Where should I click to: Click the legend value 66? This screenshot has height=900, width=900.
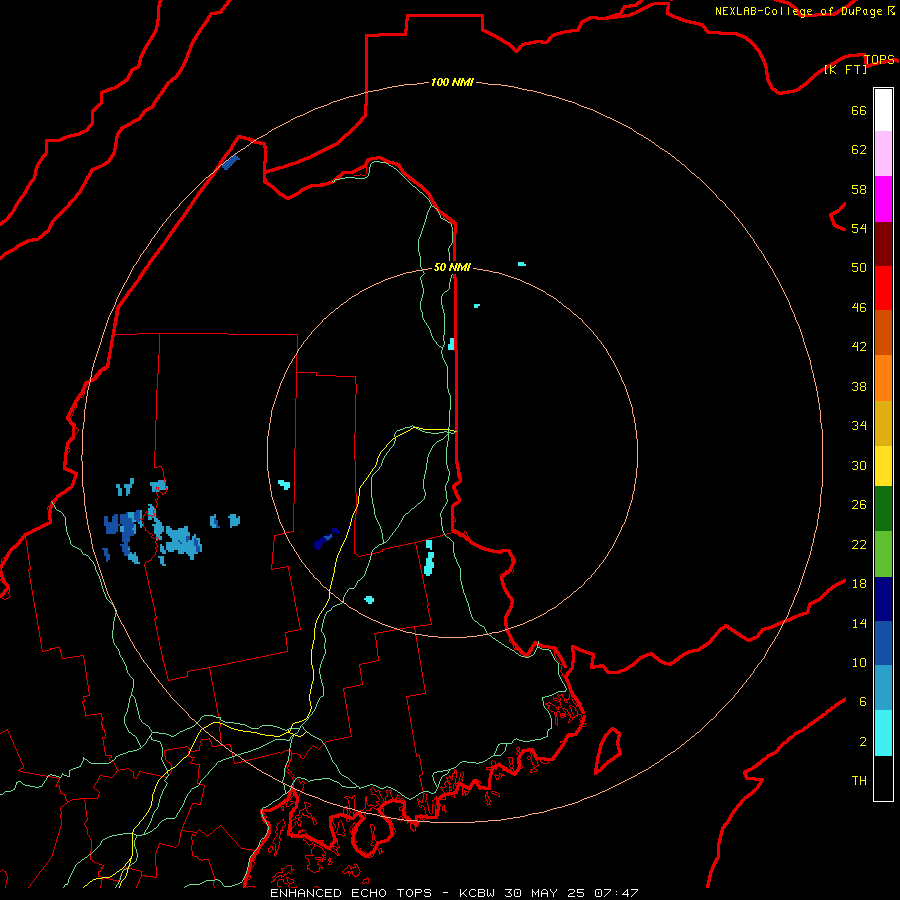[859, 110]
